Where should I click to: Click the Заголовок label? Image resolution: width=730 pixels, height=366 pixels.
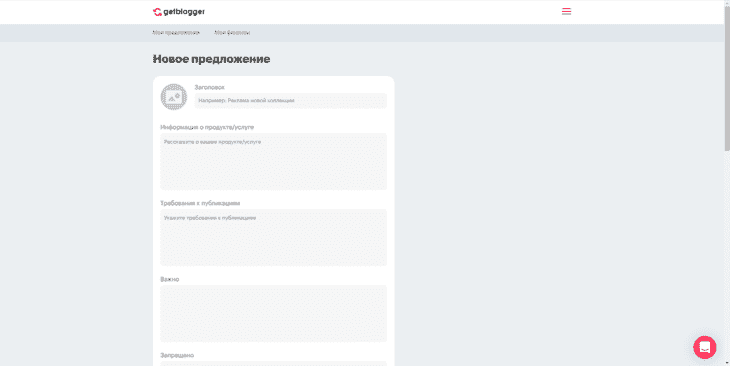click(x=210, y=88)
